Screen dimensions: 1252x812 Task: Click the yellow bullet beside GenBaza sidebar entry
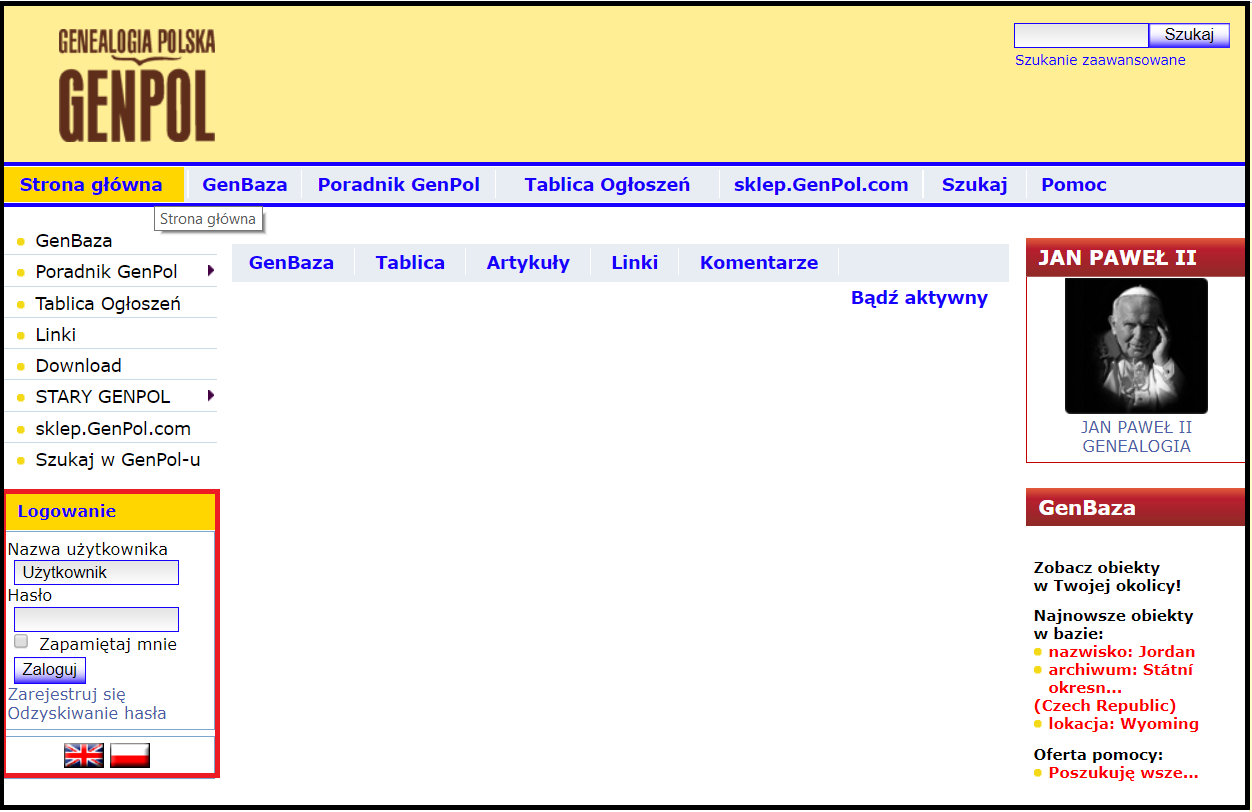[x=22, y=240]
